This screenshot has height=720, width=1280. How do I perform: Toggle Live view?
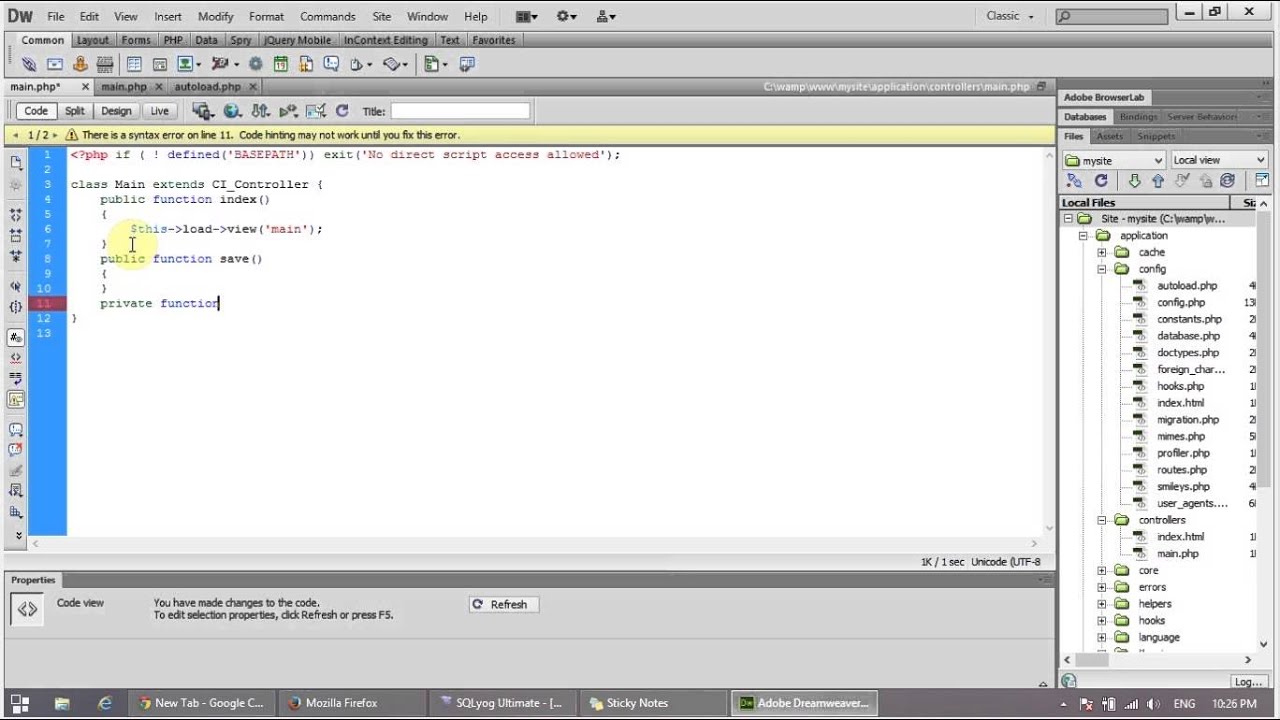159,111
